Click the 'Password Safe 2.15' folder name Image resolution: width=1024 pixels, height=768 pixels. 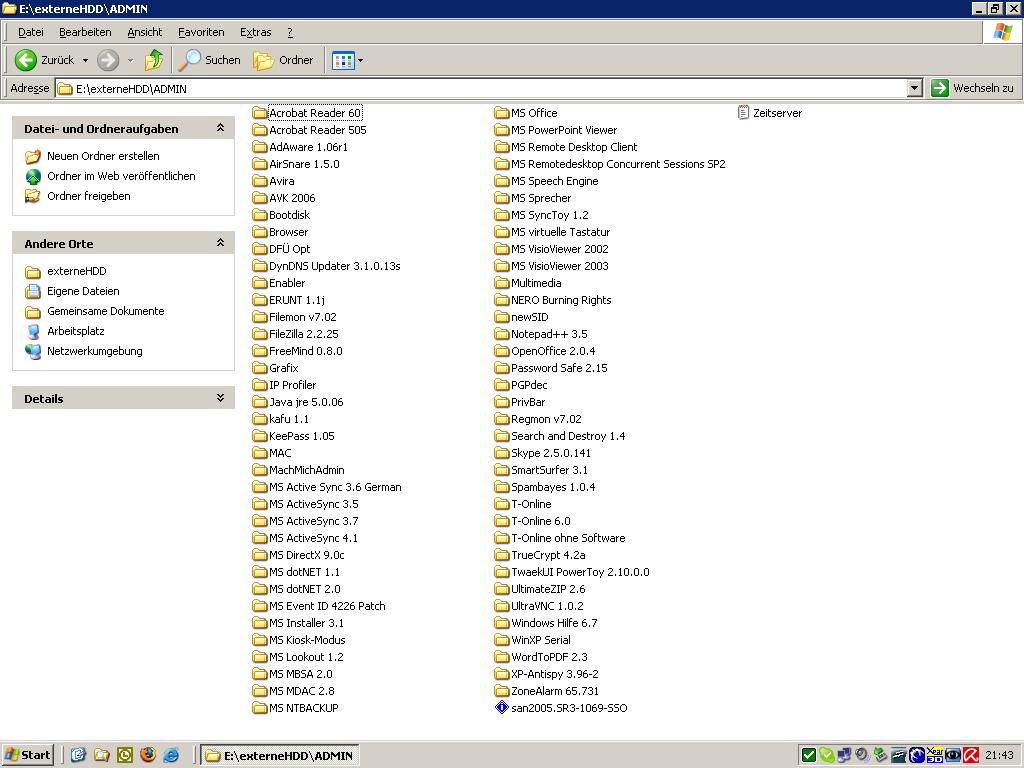[559, 368]
